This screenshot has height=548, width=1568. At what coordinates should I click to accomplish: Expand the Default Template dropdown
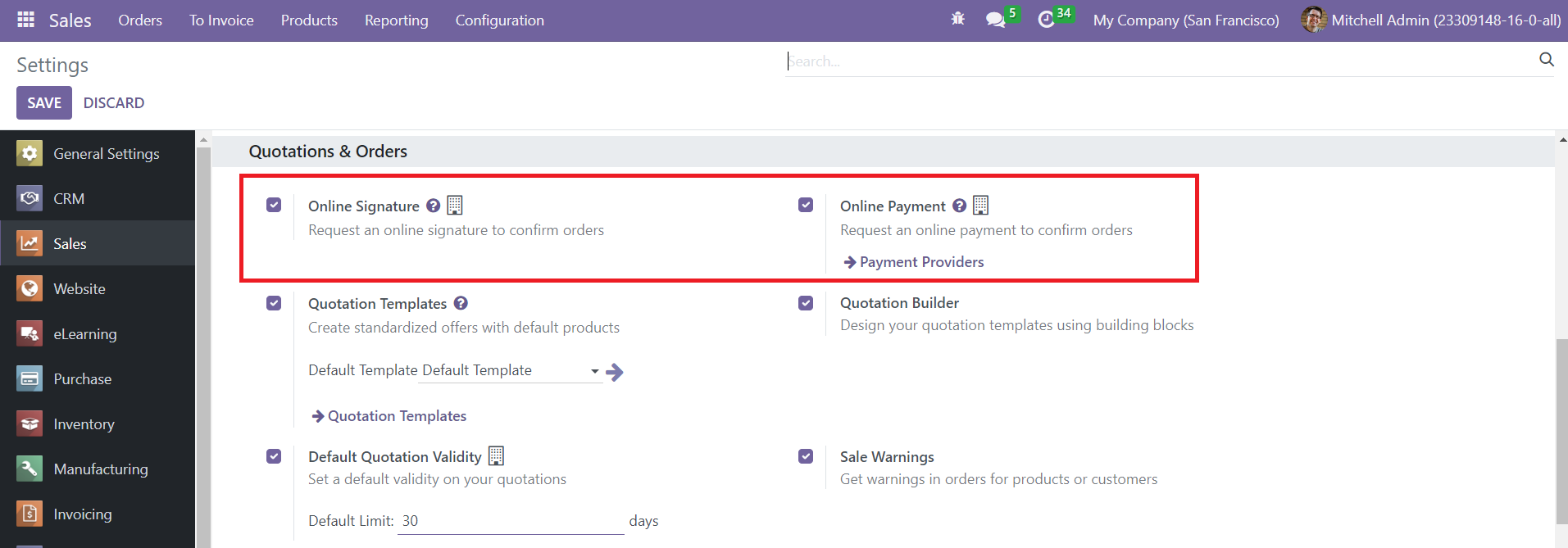coord(594,371)
